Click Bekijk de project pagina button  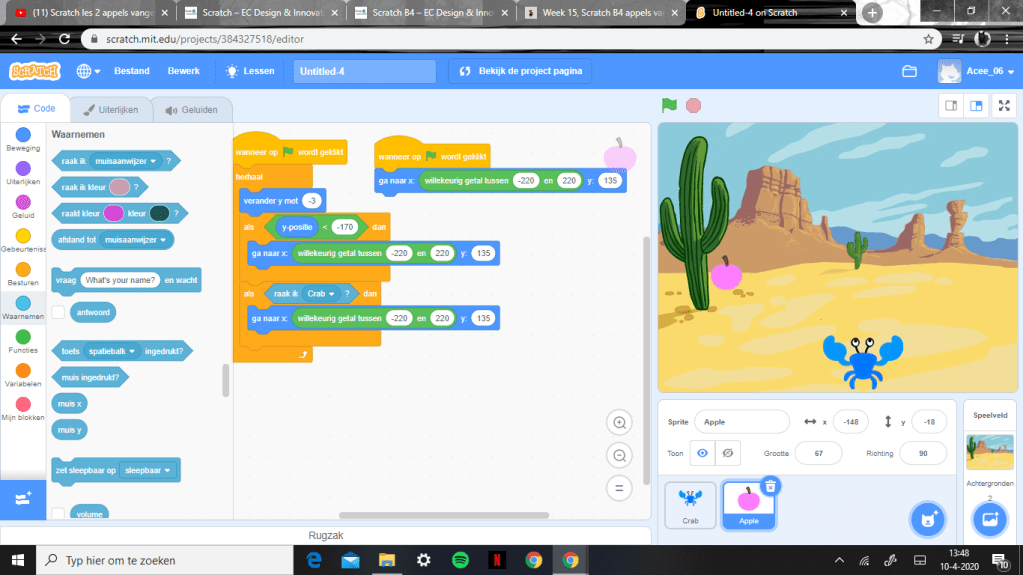(520, 71)
